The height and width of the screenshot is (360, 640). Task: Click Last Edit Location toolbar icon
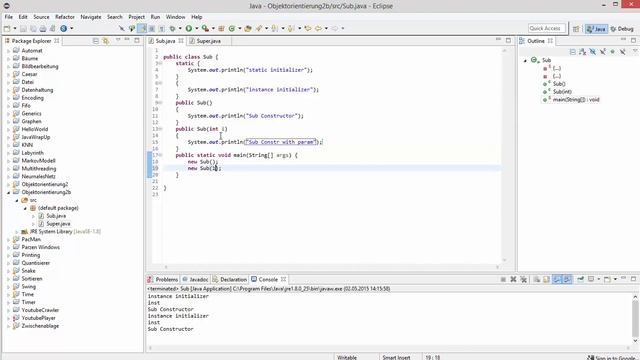(308, 29)
